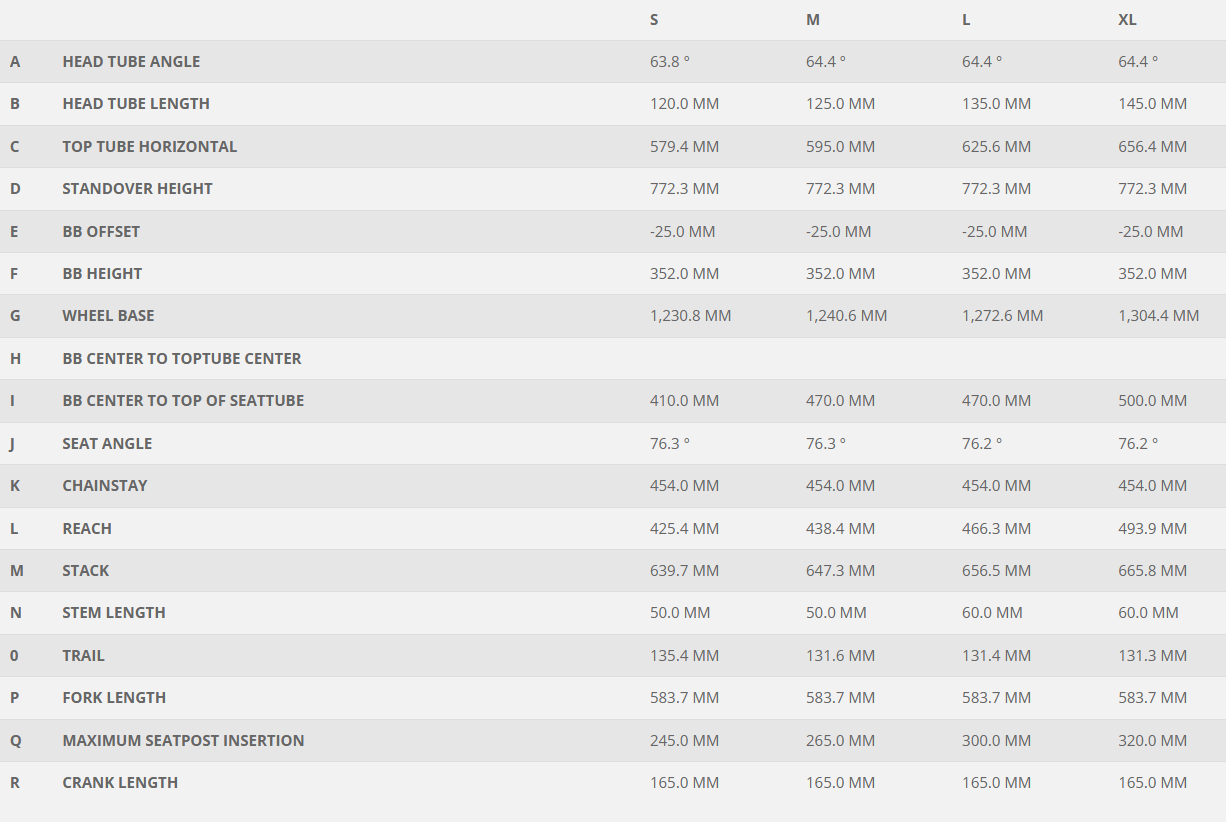Click the S size column header
This screenshot has width=1226, height=822.
[654, 20]
